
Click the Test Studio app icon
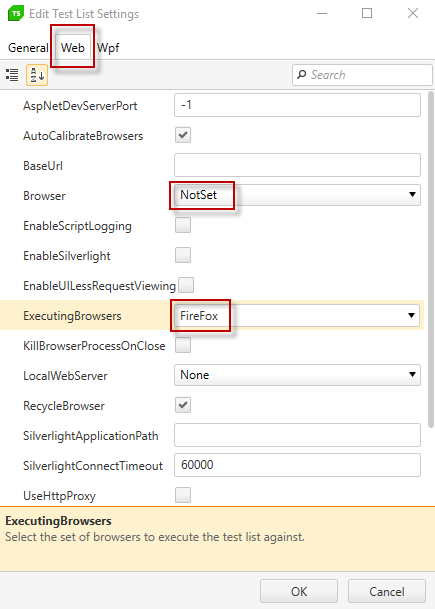point(16,14)
